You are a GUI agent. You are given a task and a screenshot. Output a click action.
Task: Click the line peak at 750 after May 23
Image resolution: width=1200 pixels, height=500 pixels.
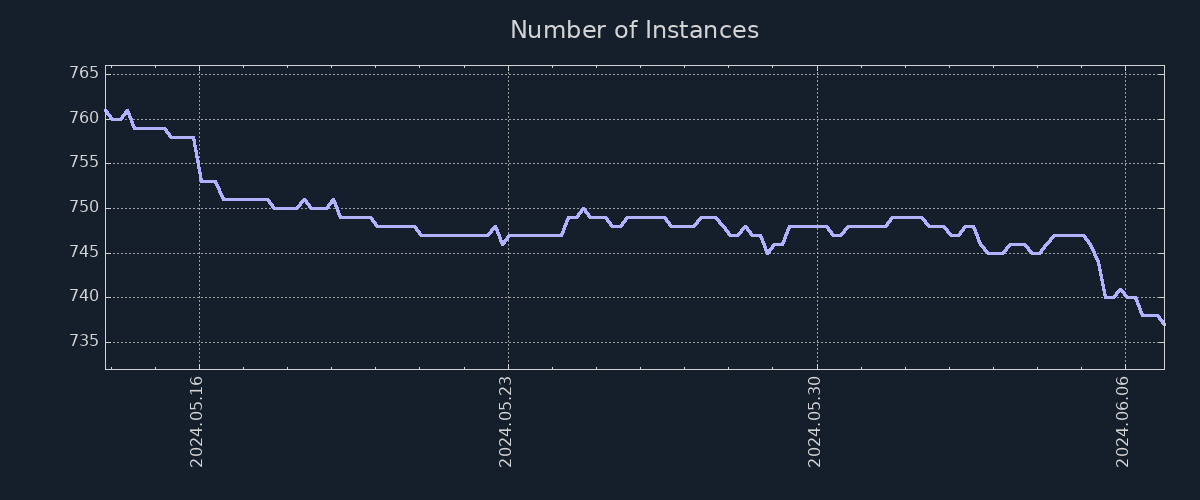pos(583,208)
